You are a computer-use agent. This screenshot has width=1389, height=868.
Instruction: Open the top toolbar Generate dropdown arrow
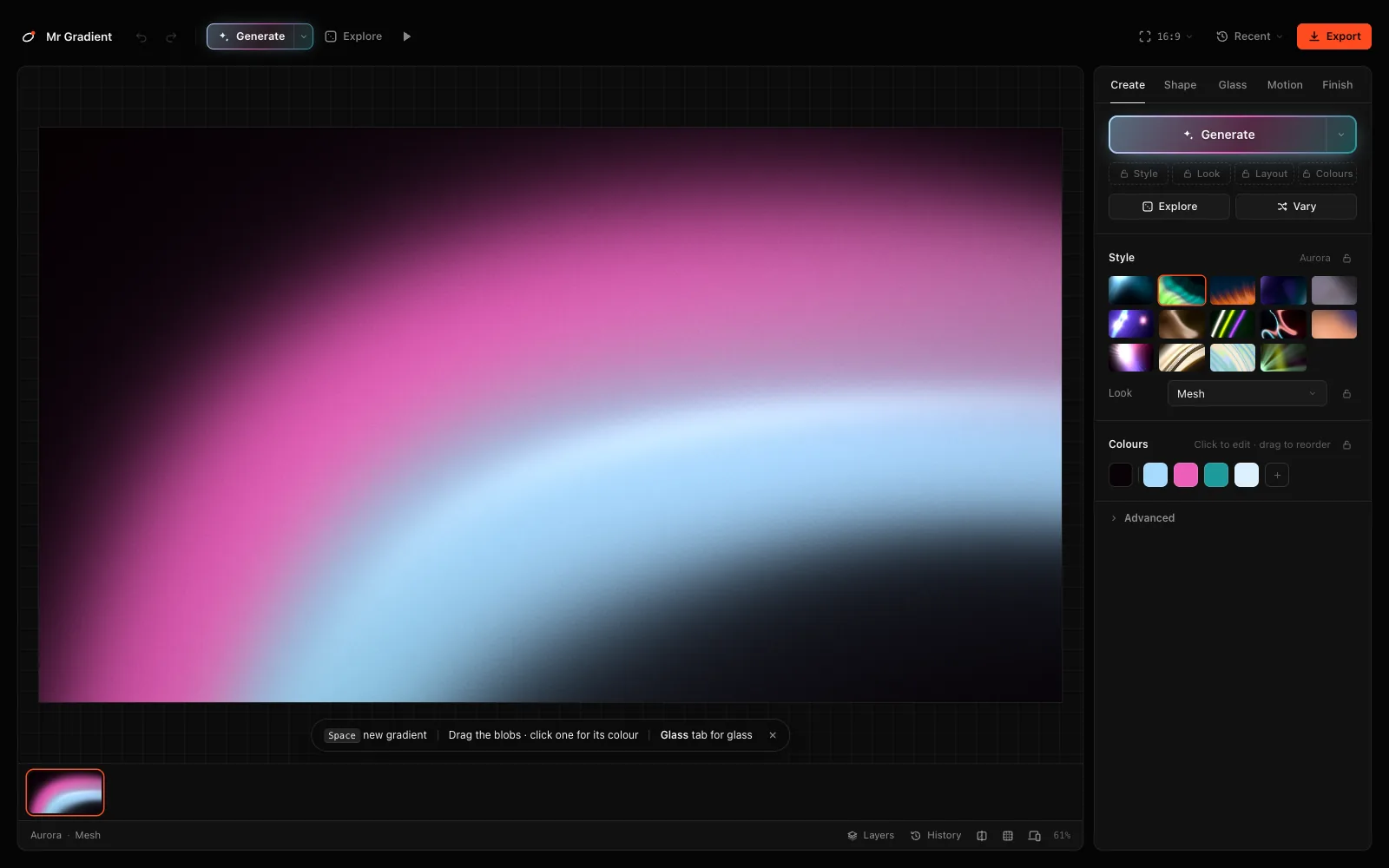point(304,36)
